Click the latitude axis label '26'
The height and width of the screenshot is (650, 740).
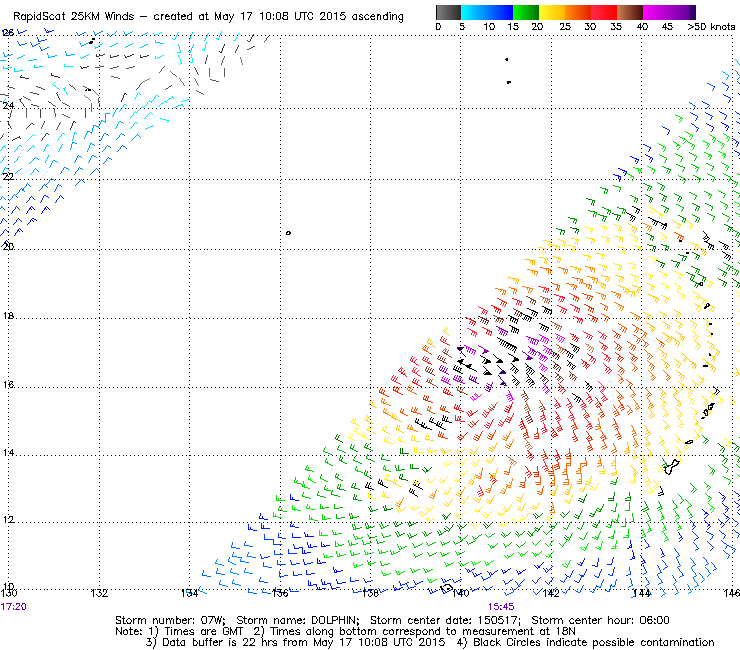[8, 33]
